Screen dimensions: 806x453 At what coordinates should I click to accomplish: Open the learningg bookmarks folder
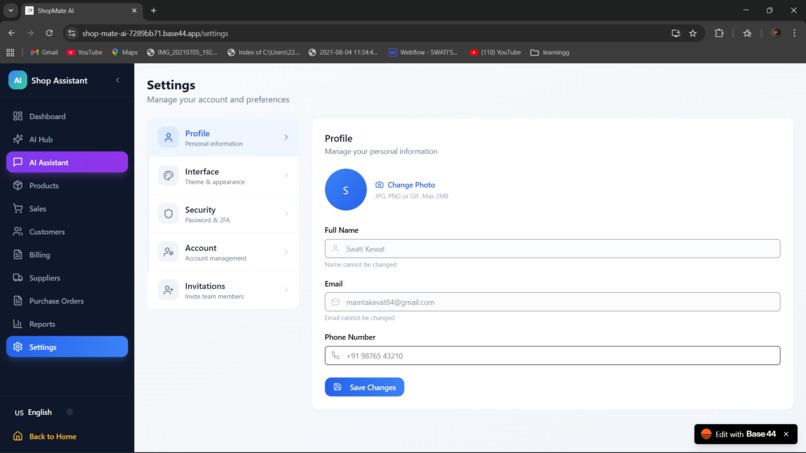[x=549, y=52]
